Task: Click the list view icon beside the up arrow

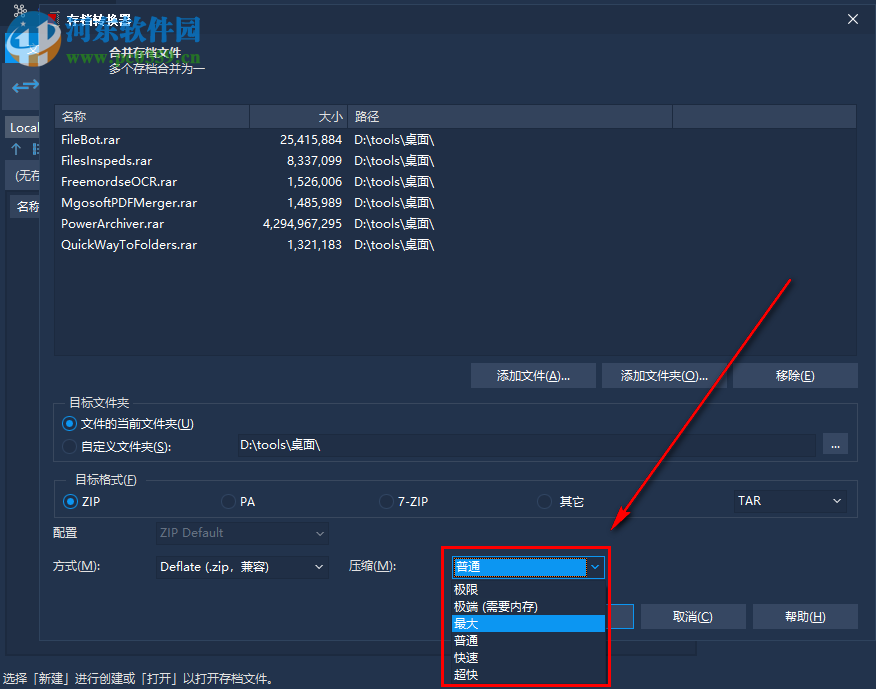Action: point(35,148)
